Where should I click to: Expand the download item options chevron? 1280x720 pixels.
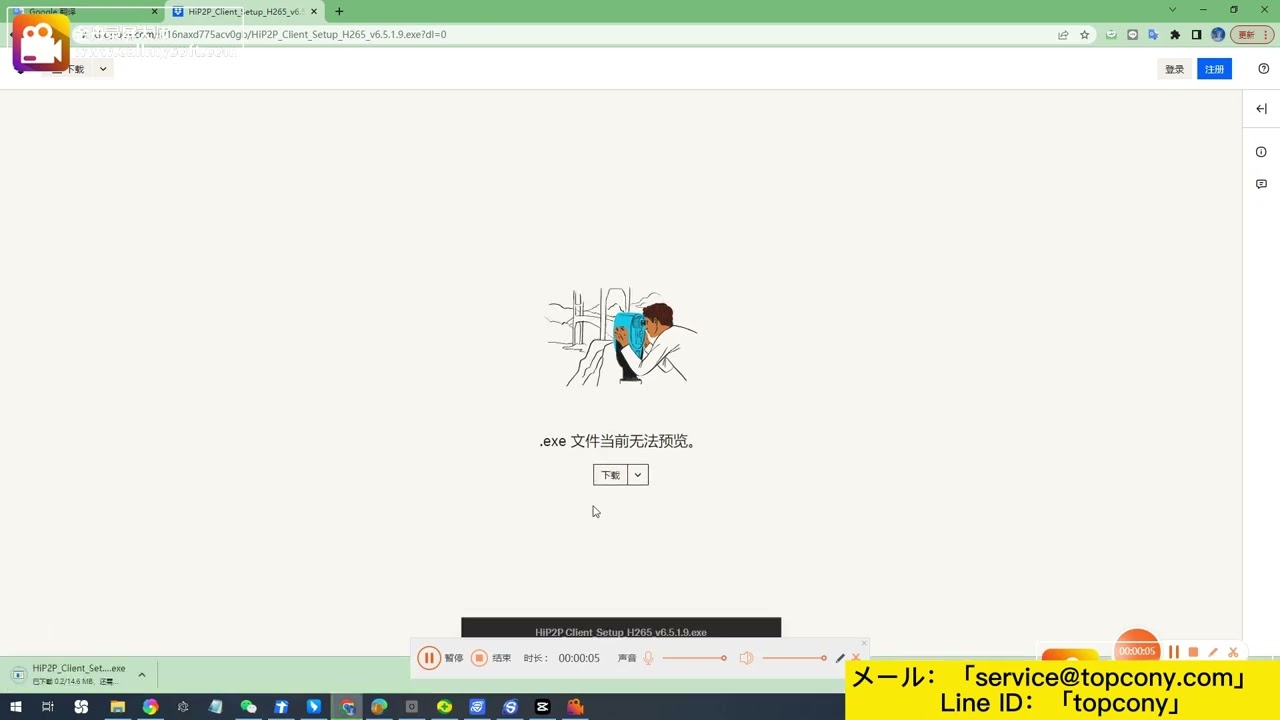click(x=141, y=675)
